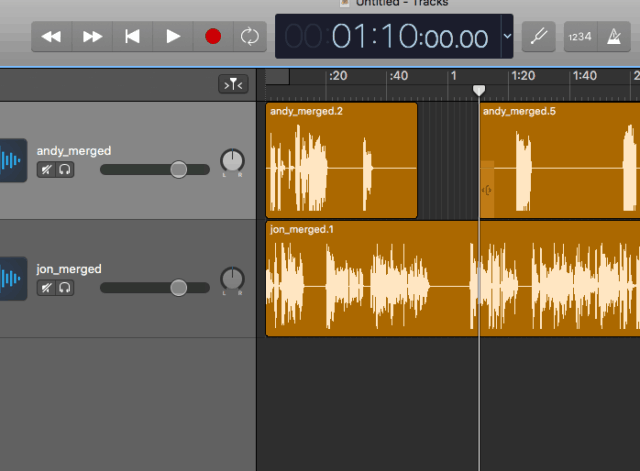Mute the jon_merged track
This screenshot has width=640, height=471.
(x=46, y=288)
